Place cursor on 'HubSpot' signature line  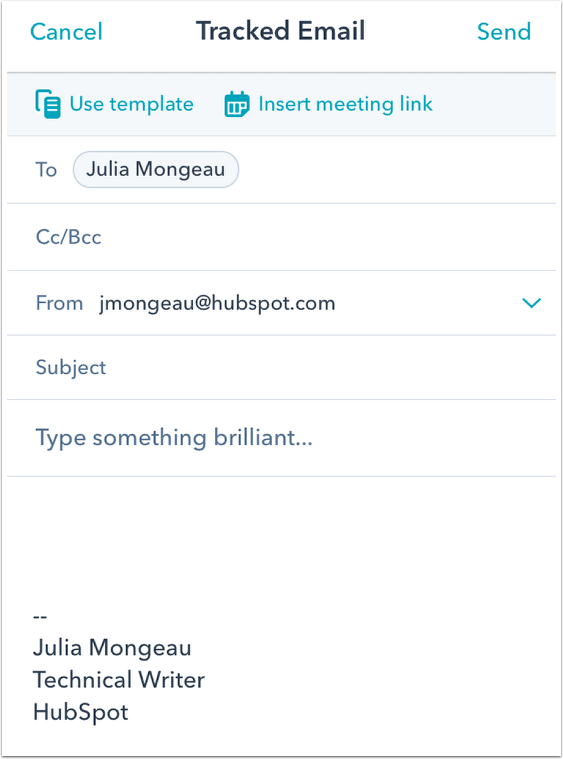(81, 713)
